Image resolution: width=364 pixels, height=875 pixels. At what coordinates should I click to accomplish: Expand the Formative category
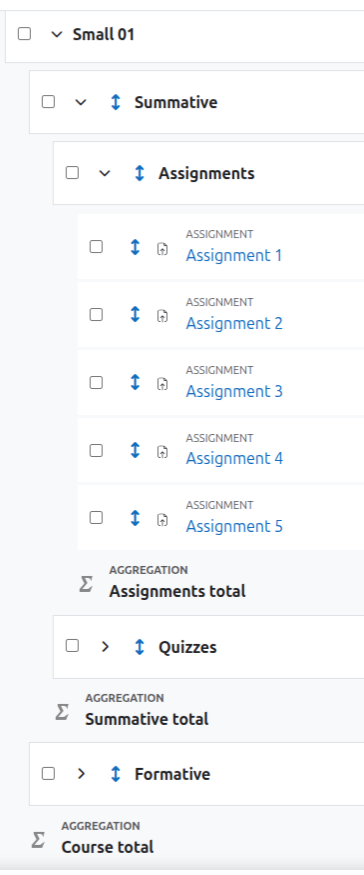click(x=81, y=774)
